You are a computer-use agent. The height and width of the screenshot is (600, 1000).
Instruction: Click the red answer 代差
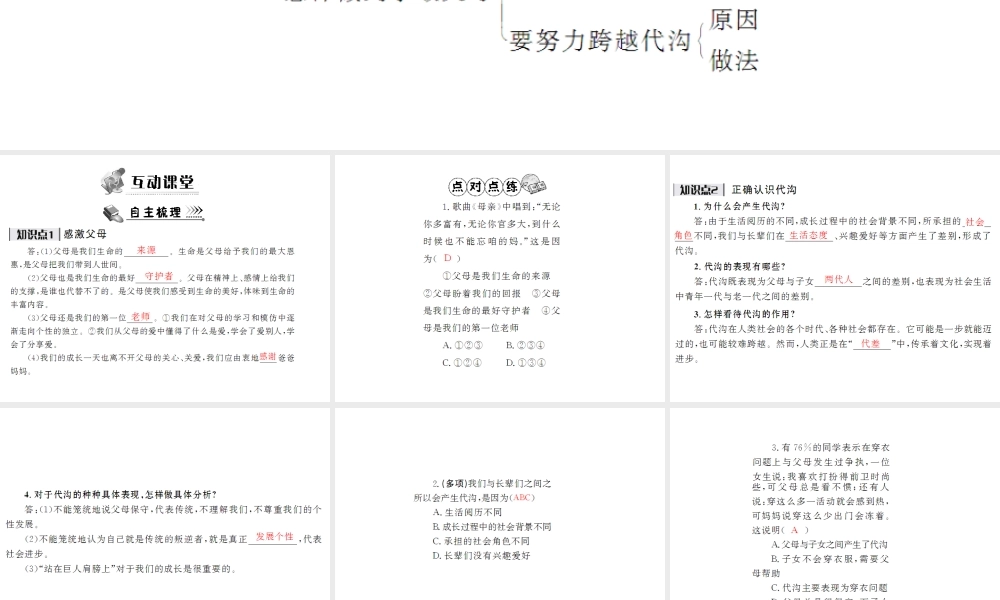[x=871, y=343]
